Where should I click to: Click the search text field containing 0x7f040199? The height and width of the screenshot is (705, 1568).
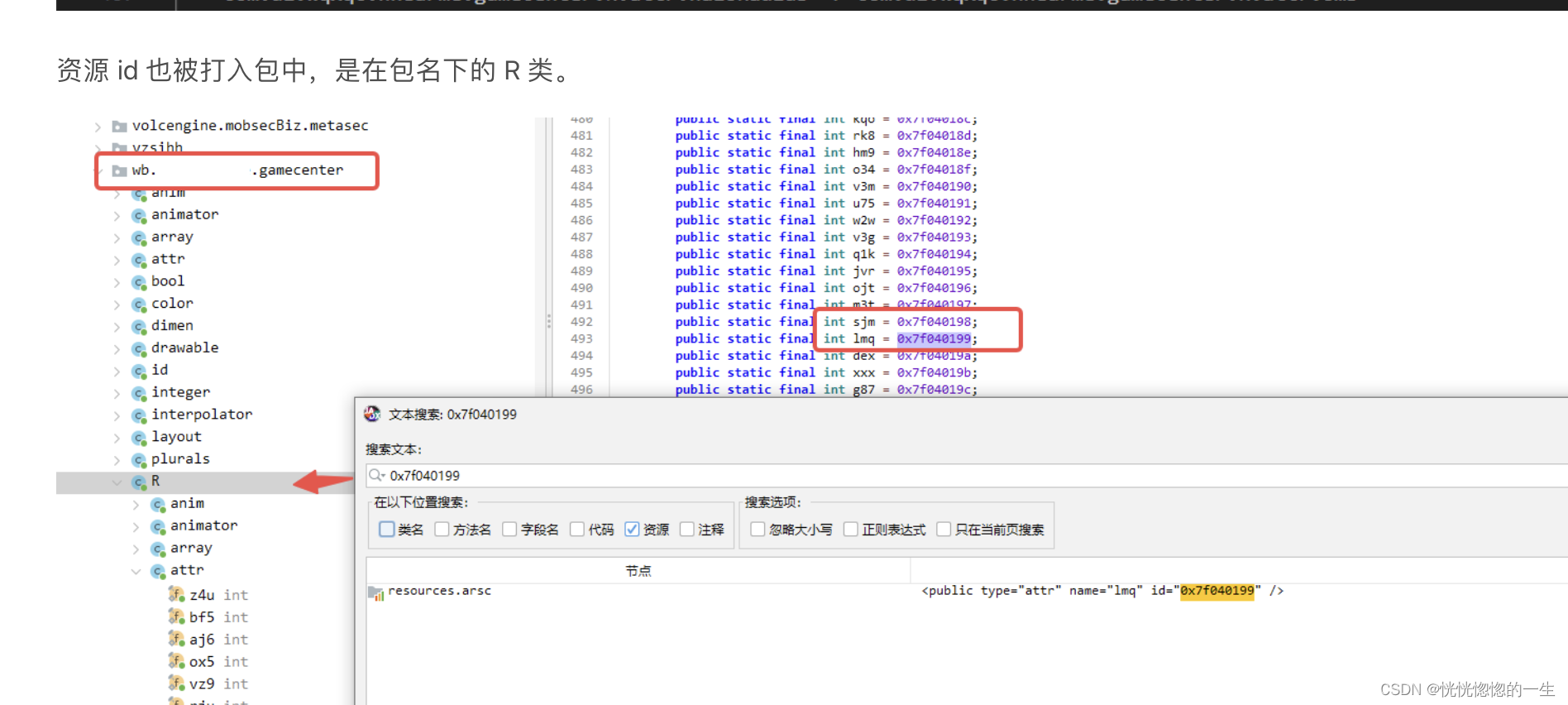(968, 475)
